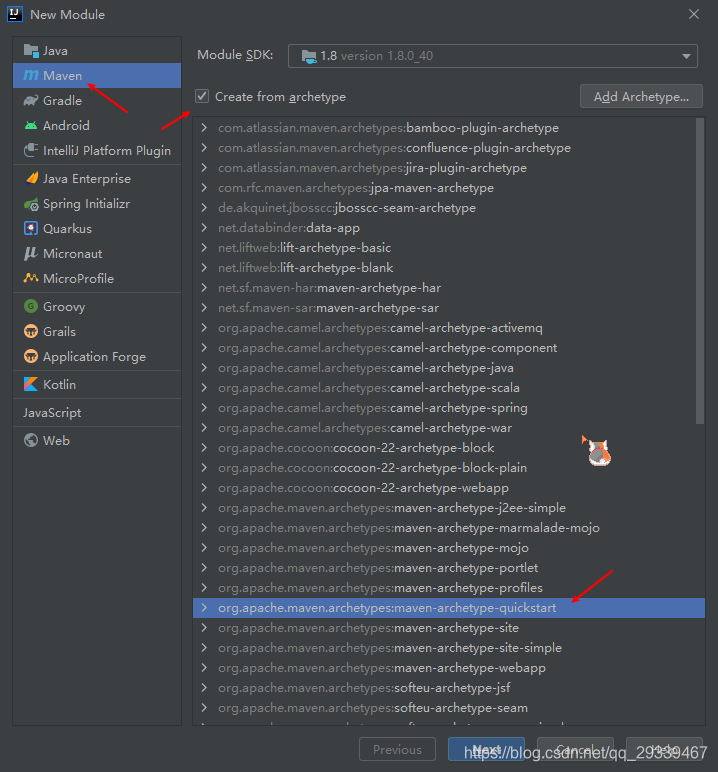
Task: Select maven-archetype-marmalade-mojo row
Action: click(x=449, y=528)
